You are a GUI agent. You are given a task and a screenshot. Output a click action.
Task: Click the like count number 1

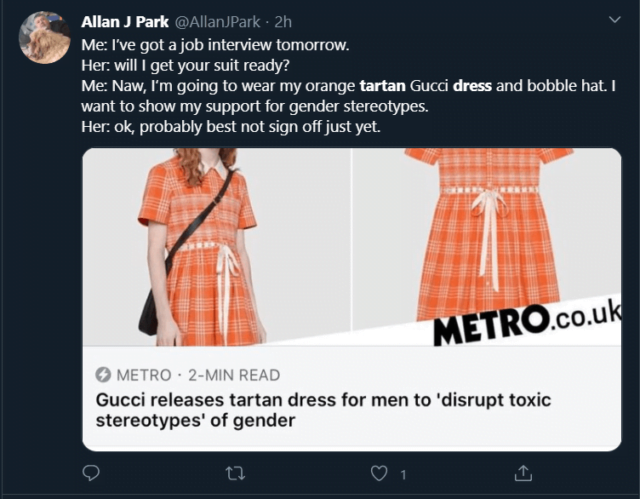click(403, 473)
